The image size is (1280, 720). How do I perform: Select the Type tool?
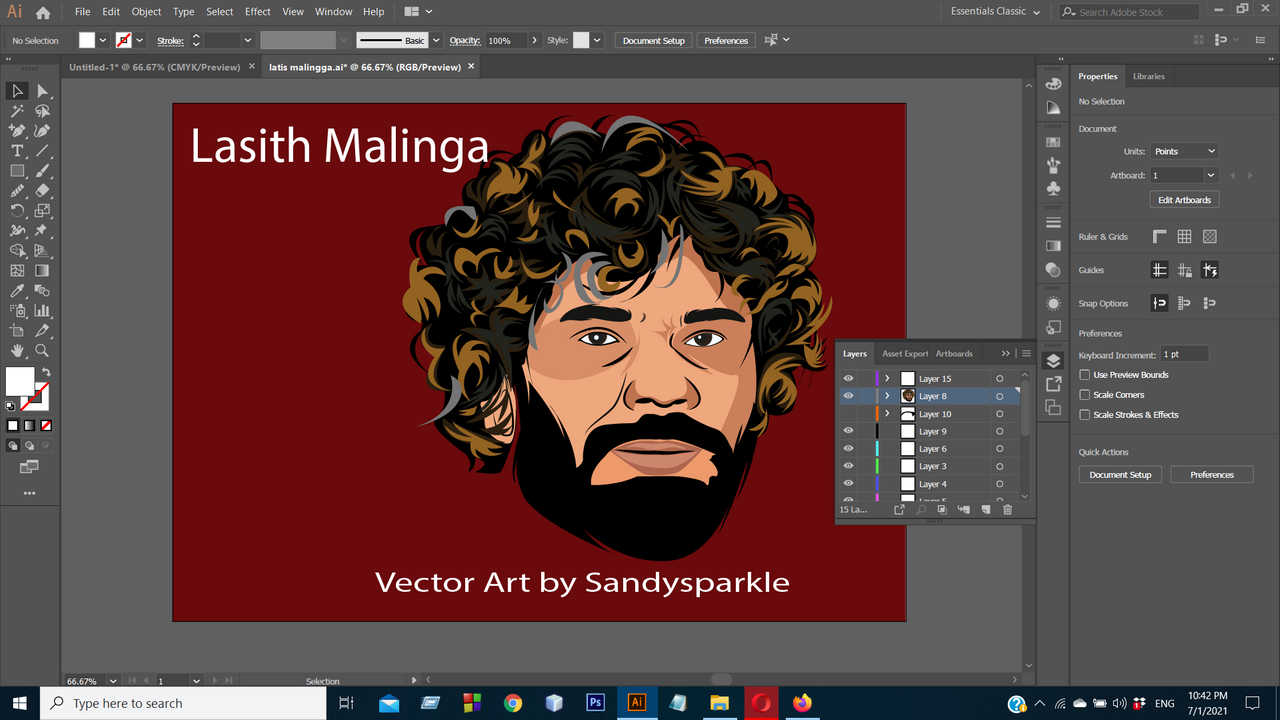17,151
